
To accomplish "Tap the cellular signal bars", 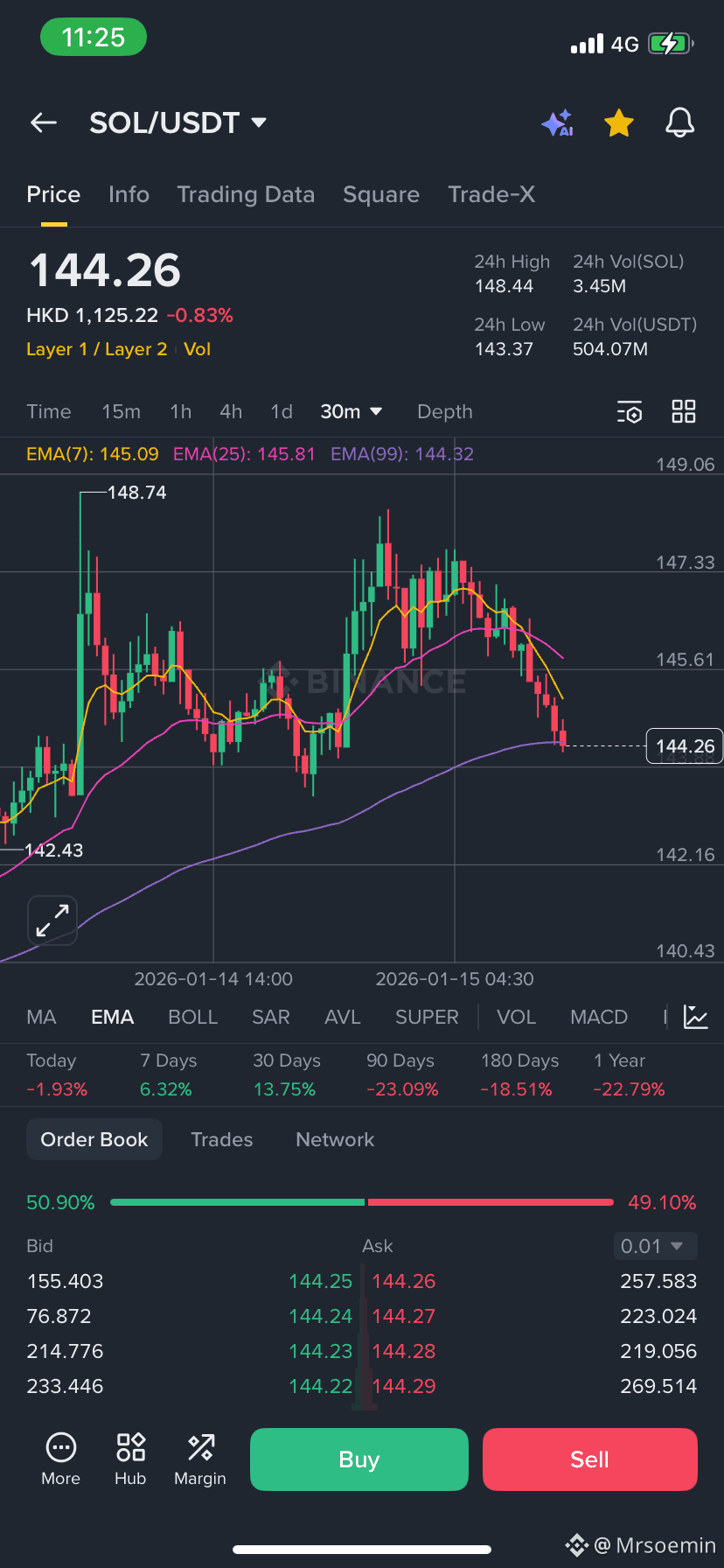I will [587, 44].
